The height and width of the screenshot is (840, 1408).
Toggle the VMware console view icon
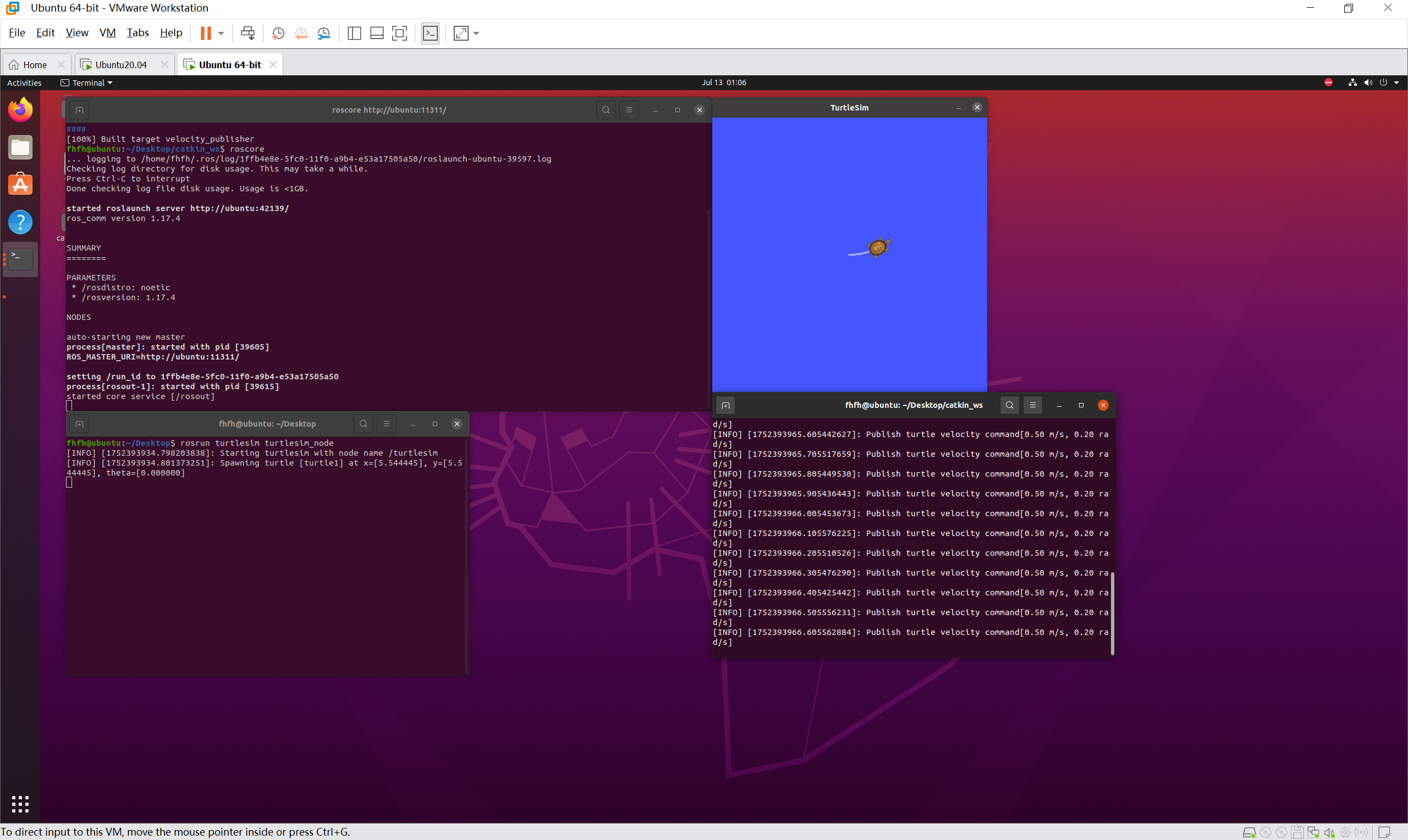tap(430, 34)
